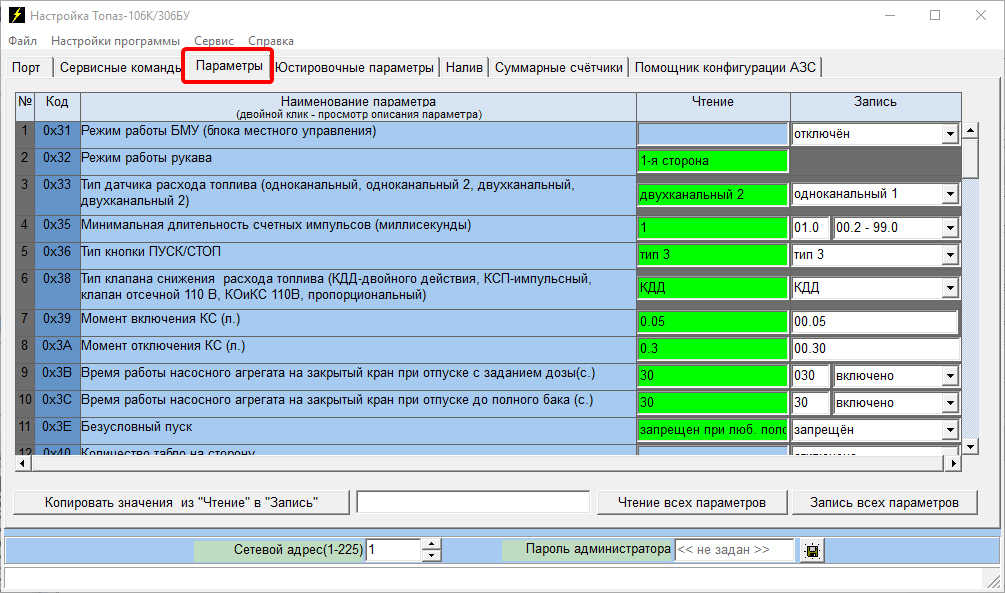Viewport: 1005px width, 593px height.
Task: Expand the ПУСК/СТОП button type dropdown
Action: [x=951, y=255]
